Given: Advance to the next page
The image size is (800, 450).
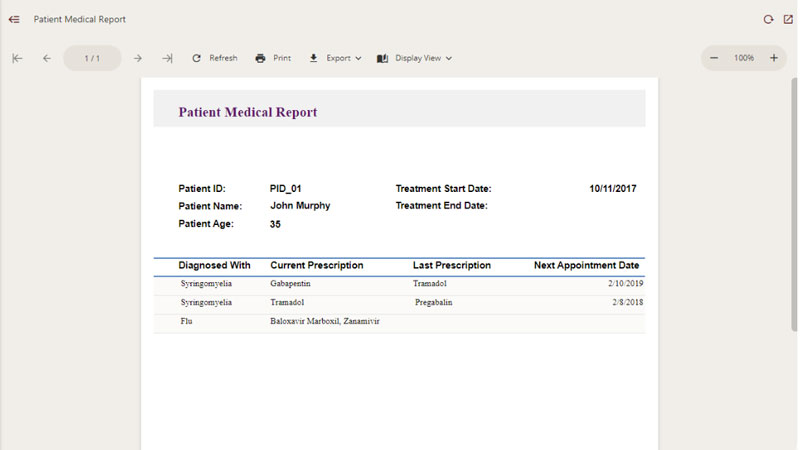Looking at the screenshot, I should [x=138, y=58].
